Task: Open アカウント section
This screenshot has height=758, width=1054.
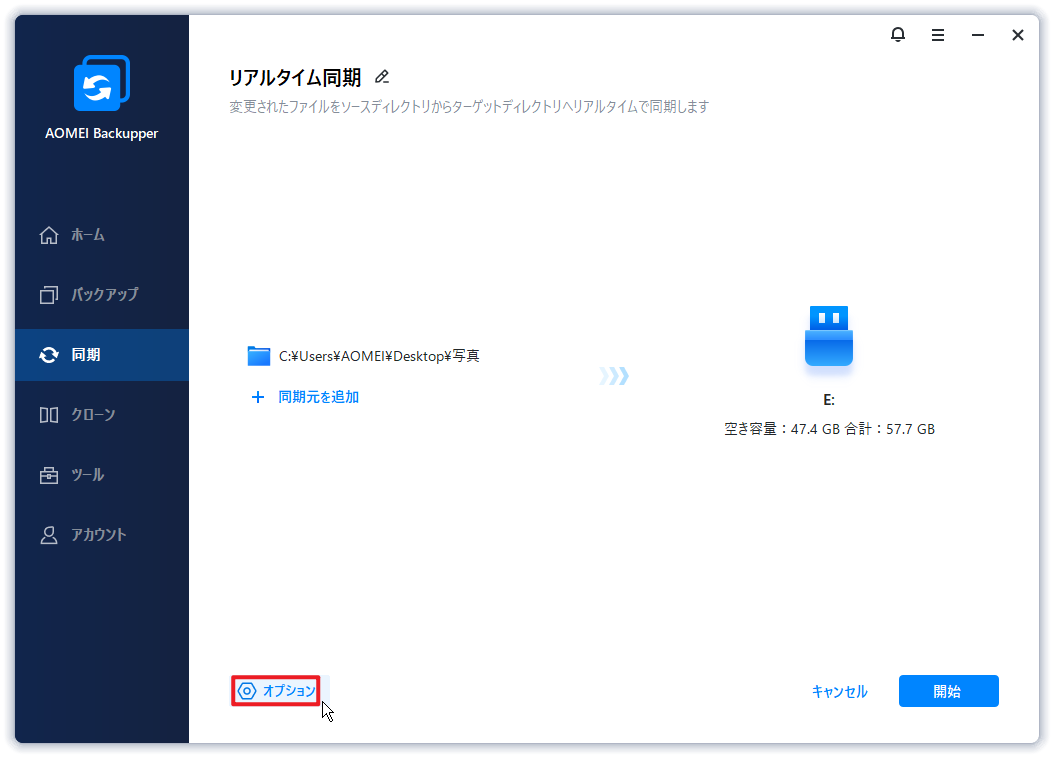Action: click(x=99, y=535)
